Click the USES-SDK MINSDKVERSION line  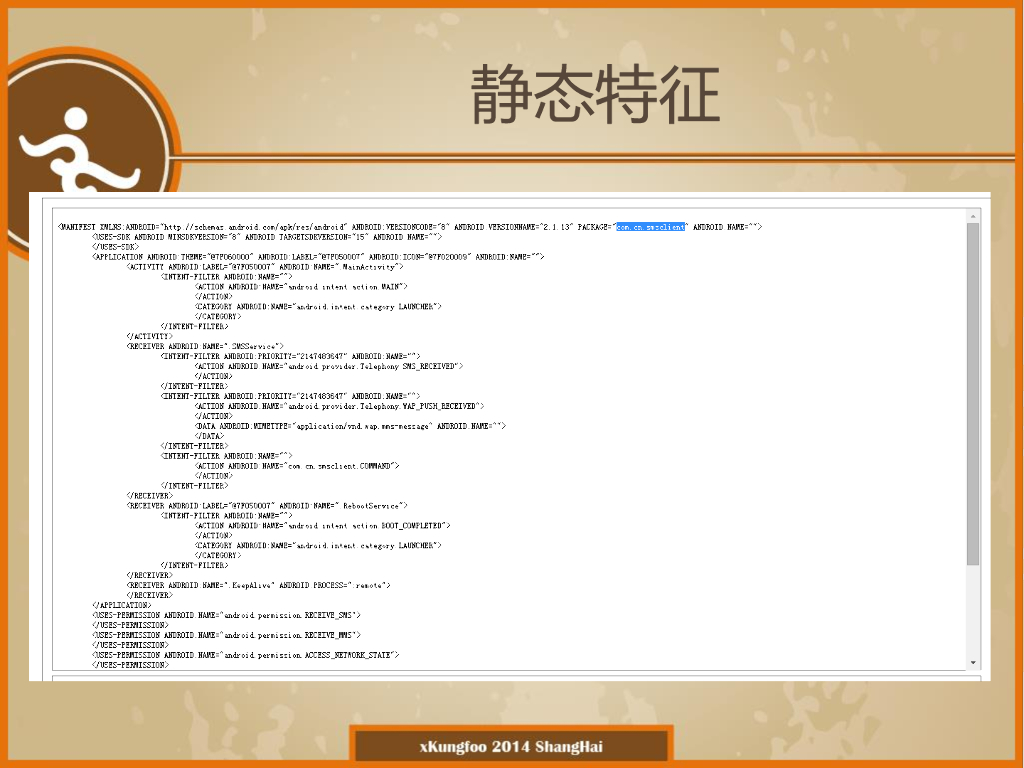[x=266, y=237]
